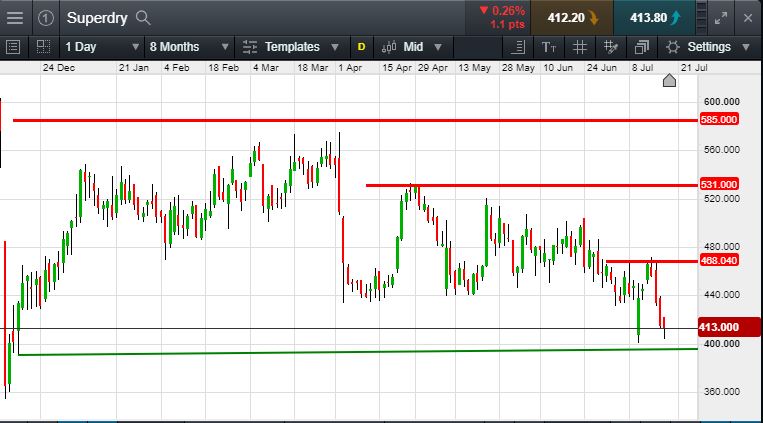Click the 21 Jul date label
Viewport: 763px width, 423px height.
[694, 68]
